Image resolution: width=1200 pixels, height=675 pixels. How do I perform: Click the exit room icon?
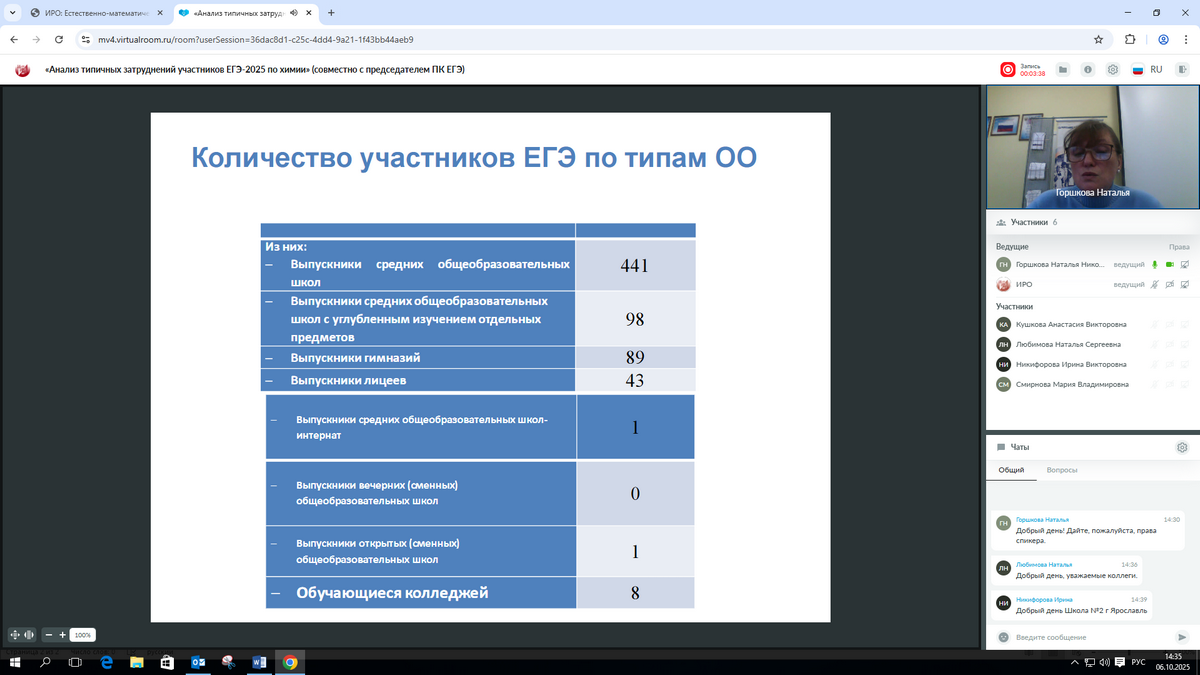coord(1183,70)
